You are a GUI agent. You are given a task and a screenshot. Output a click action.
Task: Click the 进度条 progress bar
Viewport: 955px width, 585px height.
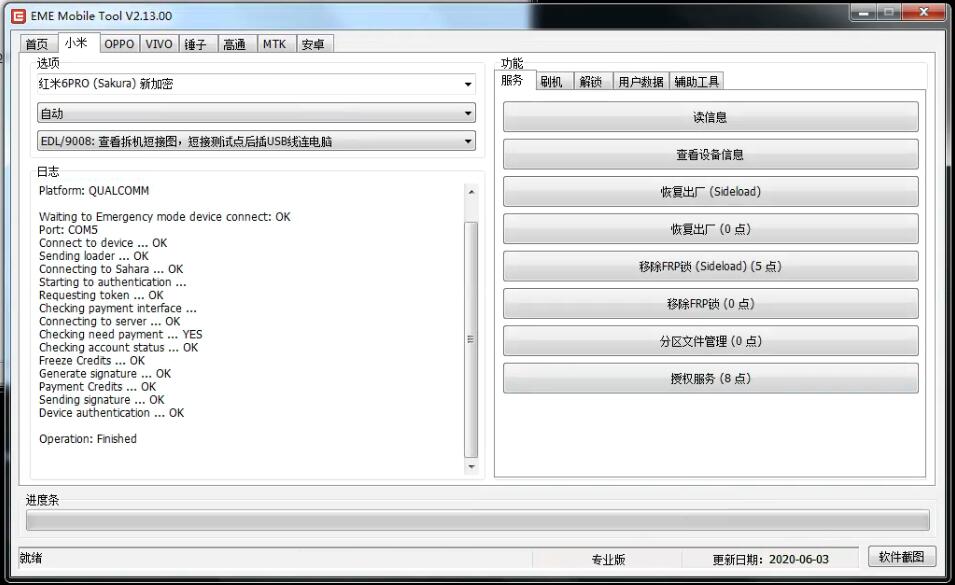[x=478, y=520]
